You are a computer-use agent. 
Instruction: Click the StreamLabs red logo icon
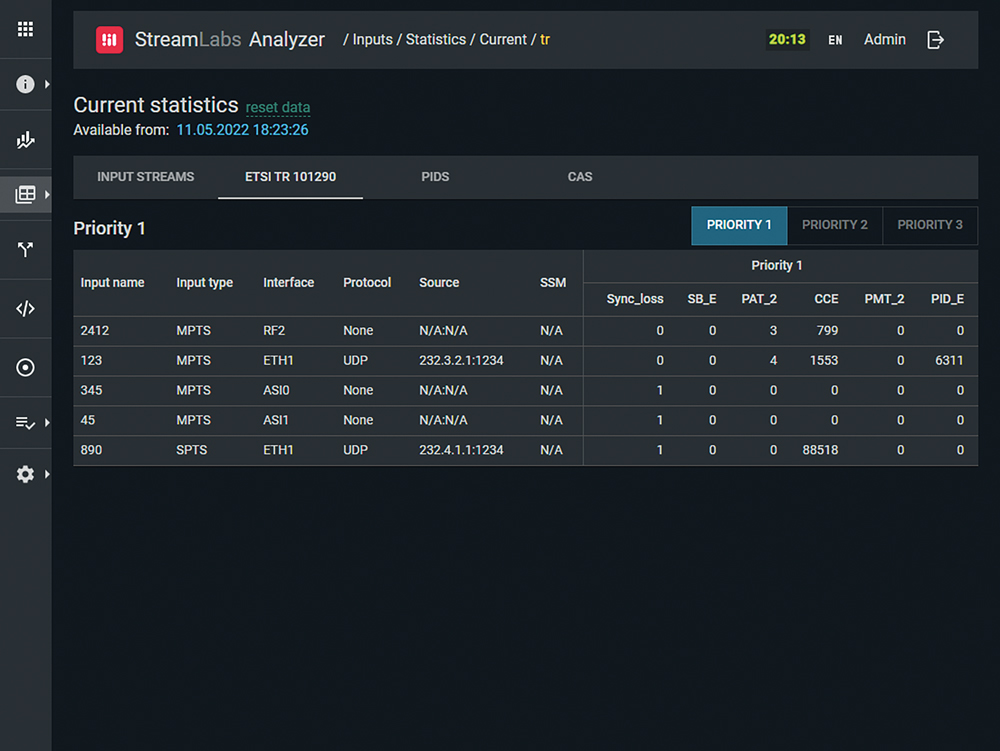[109, 40]
